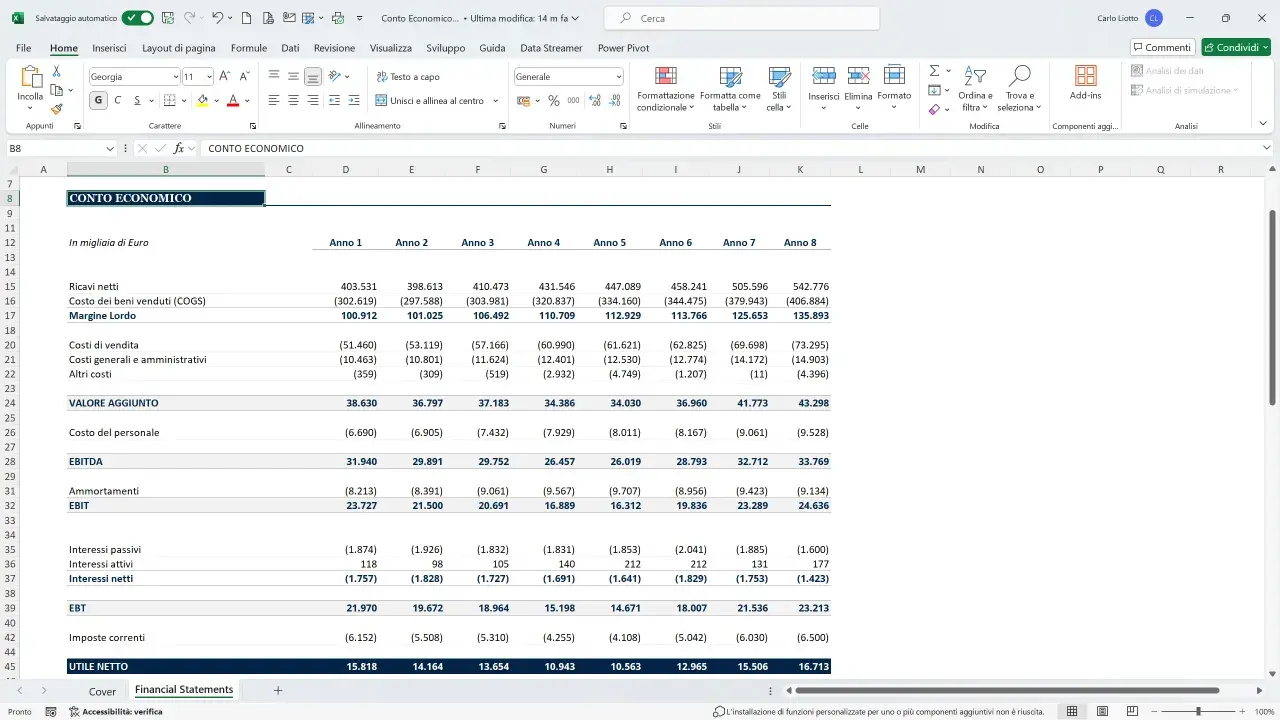
Task: Click the Incolla paste icon
Action: click(x=30, y=78)
